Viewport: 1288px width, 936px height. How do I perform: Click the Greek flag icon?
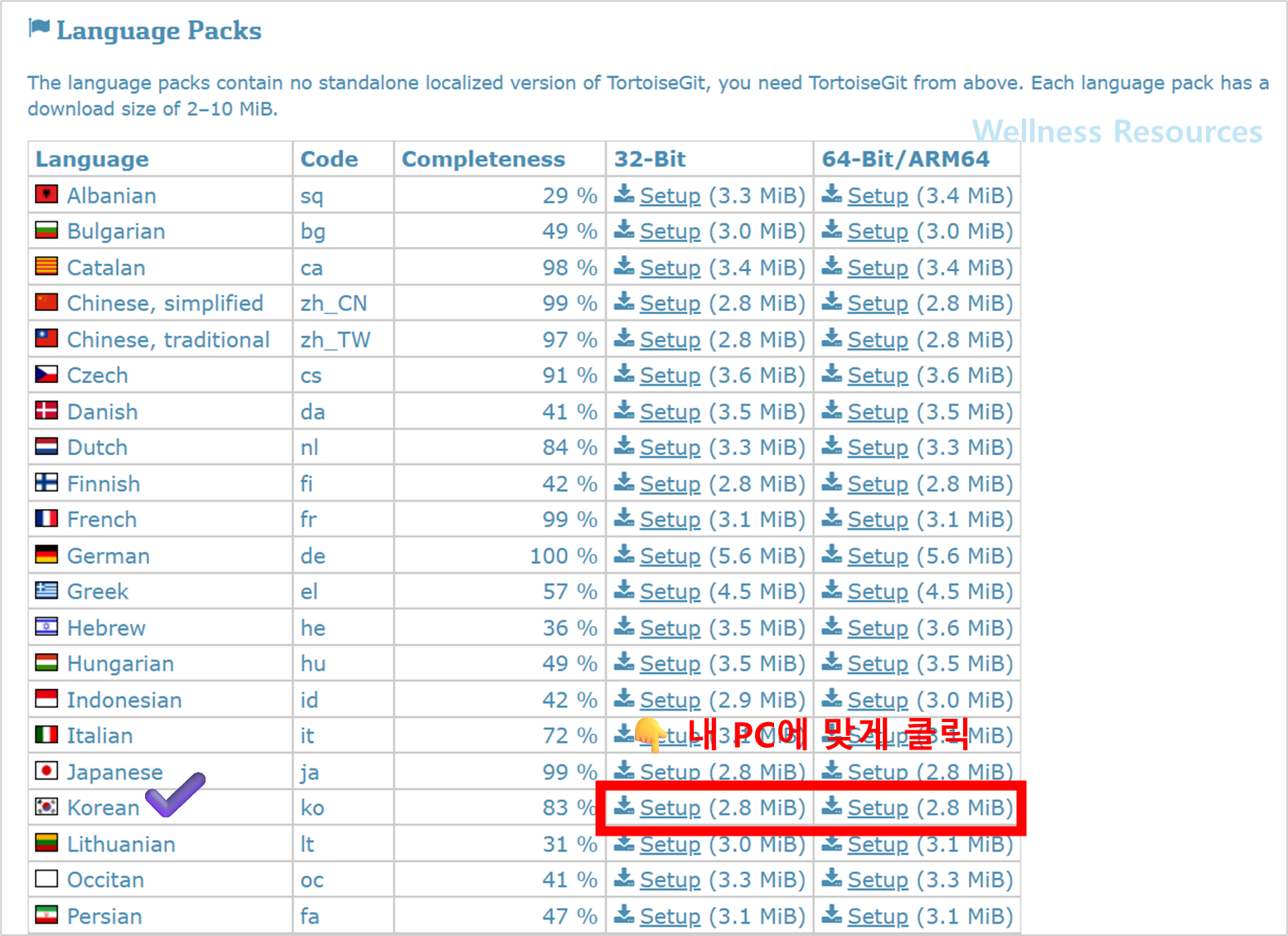(46, 590)
